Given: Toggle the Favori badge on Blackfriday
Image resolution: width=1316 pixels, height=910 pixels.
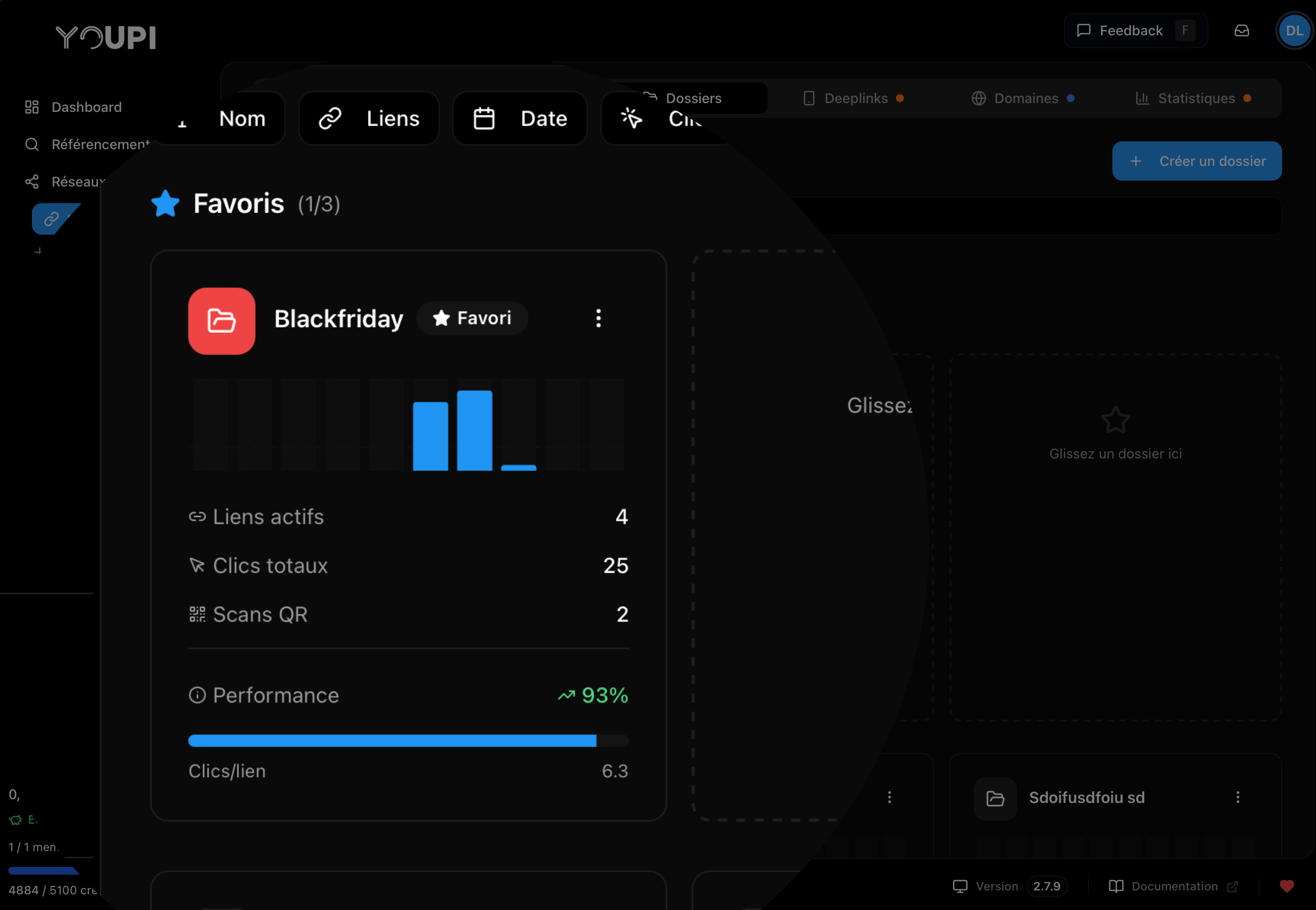Looking at the screenshot, I should (x=473, y=318).
